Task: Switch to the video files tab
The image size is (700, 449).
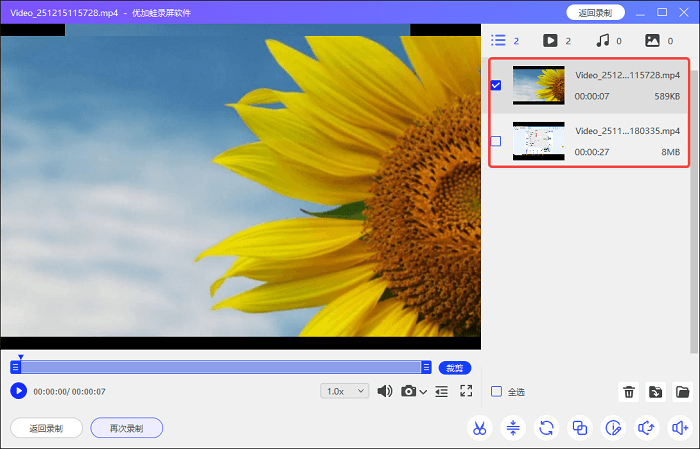Action: pos(550,41)
